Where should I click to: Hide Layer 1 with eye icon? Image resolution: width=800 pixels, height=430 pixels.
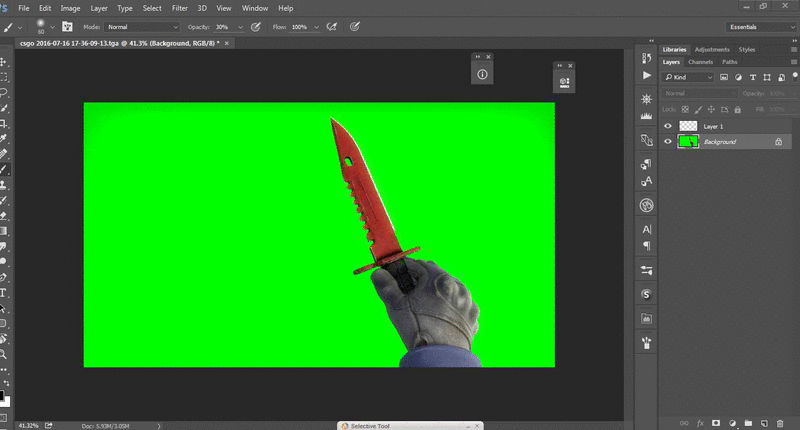pyautogui.click(x=668, y=126)
